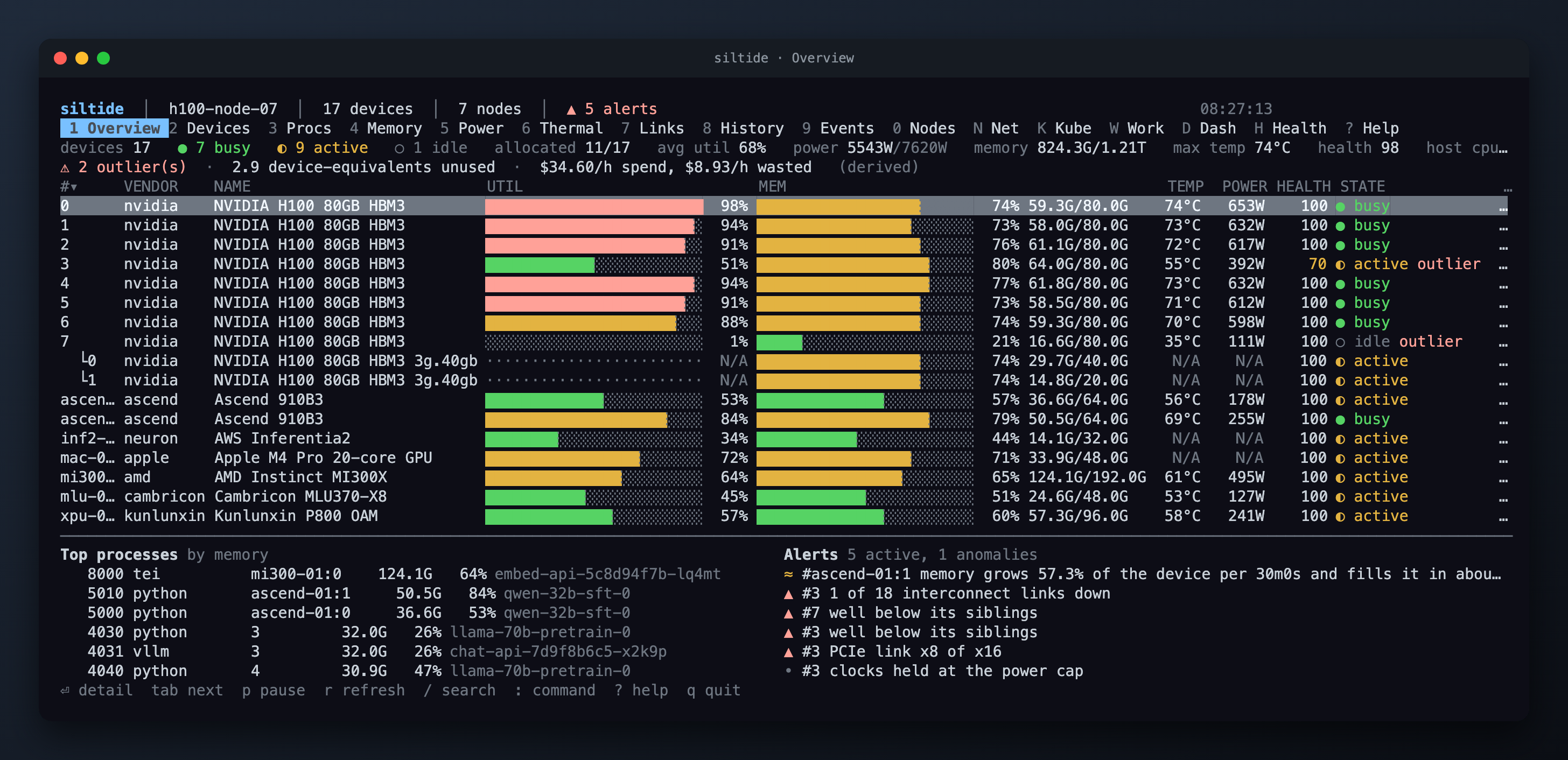Select device row 2 NVIDIA H100

[784, 245]
